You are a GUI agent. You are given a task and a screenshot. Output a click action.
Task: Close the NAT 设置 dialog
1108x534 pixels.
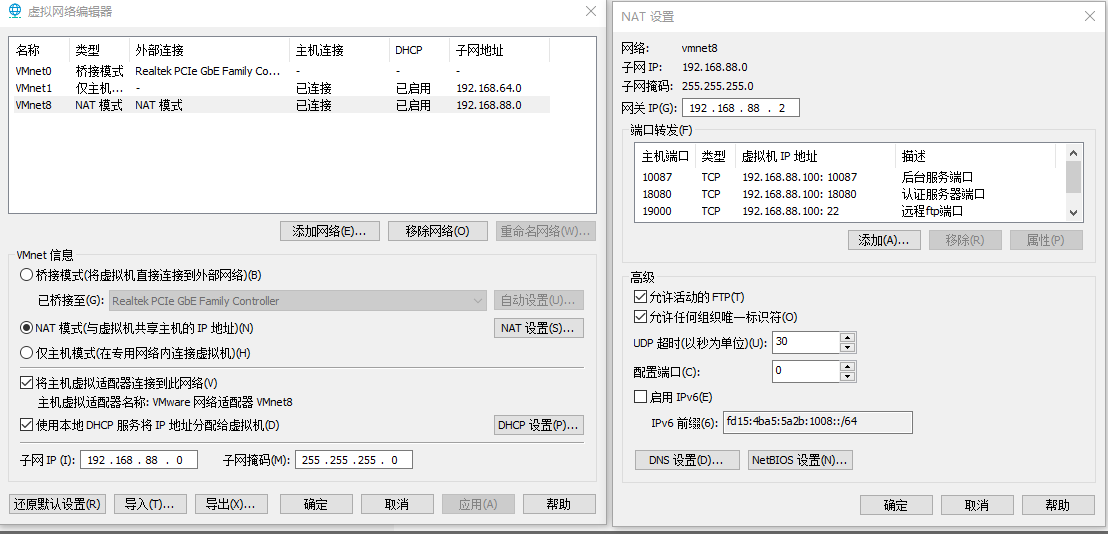pyautogui.click(x=1090, y=16)
